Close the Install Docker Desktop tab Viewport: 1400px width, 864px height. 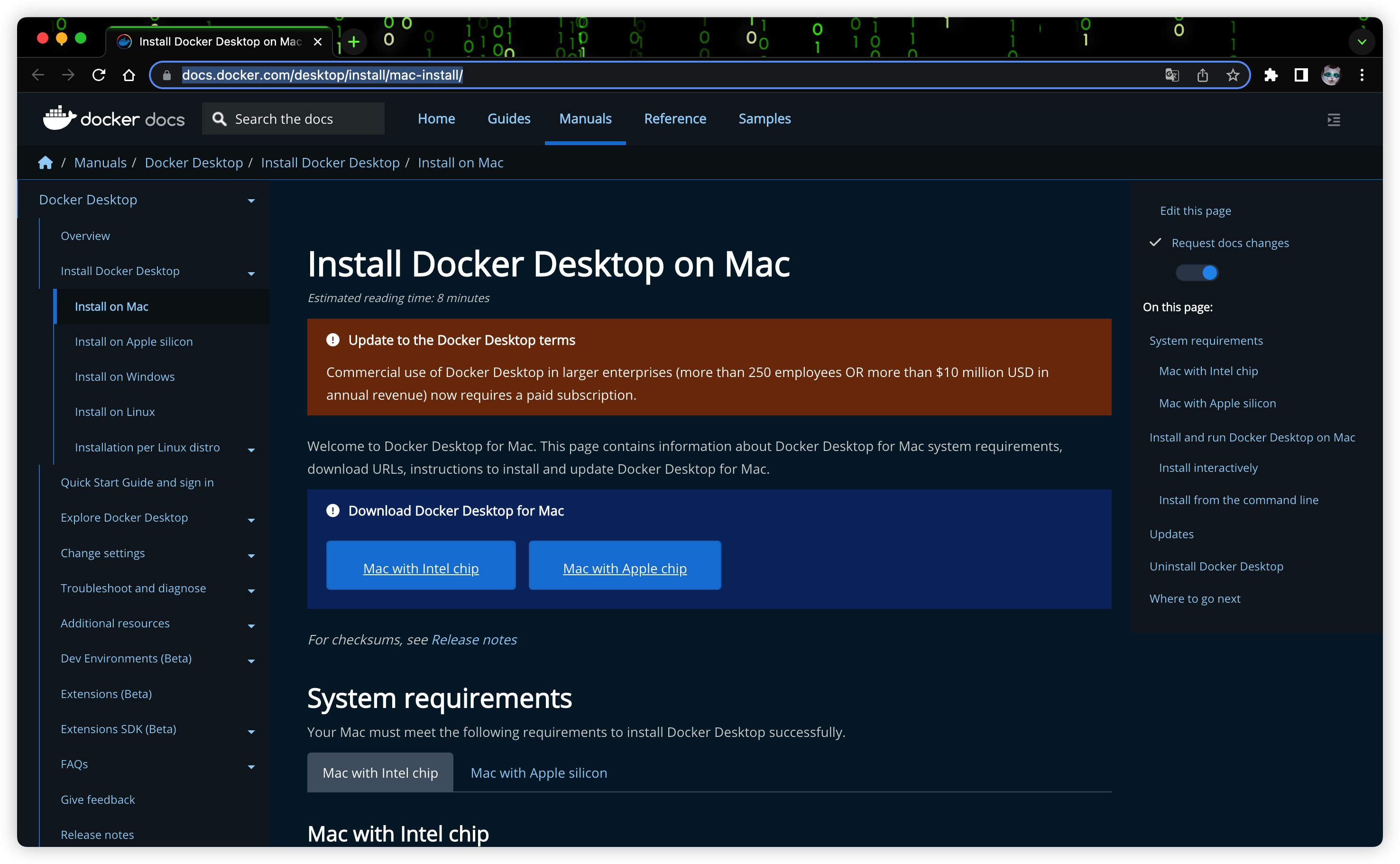click(x=318, y=42)
